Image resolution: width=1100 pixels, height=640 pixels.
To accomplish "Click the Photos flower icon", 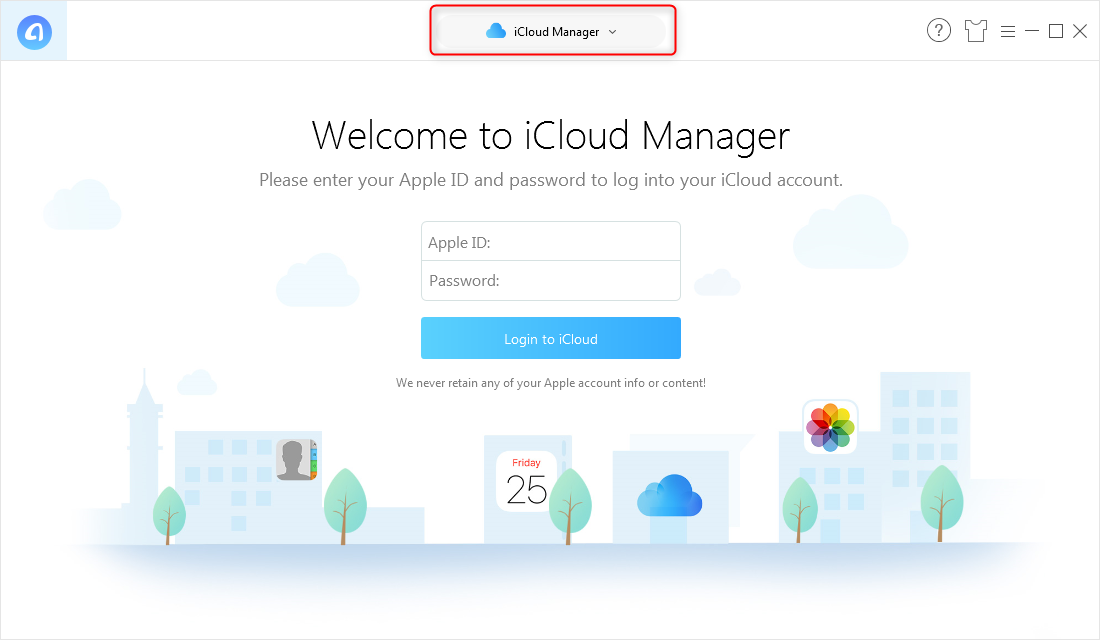I will tap(830, 427).
